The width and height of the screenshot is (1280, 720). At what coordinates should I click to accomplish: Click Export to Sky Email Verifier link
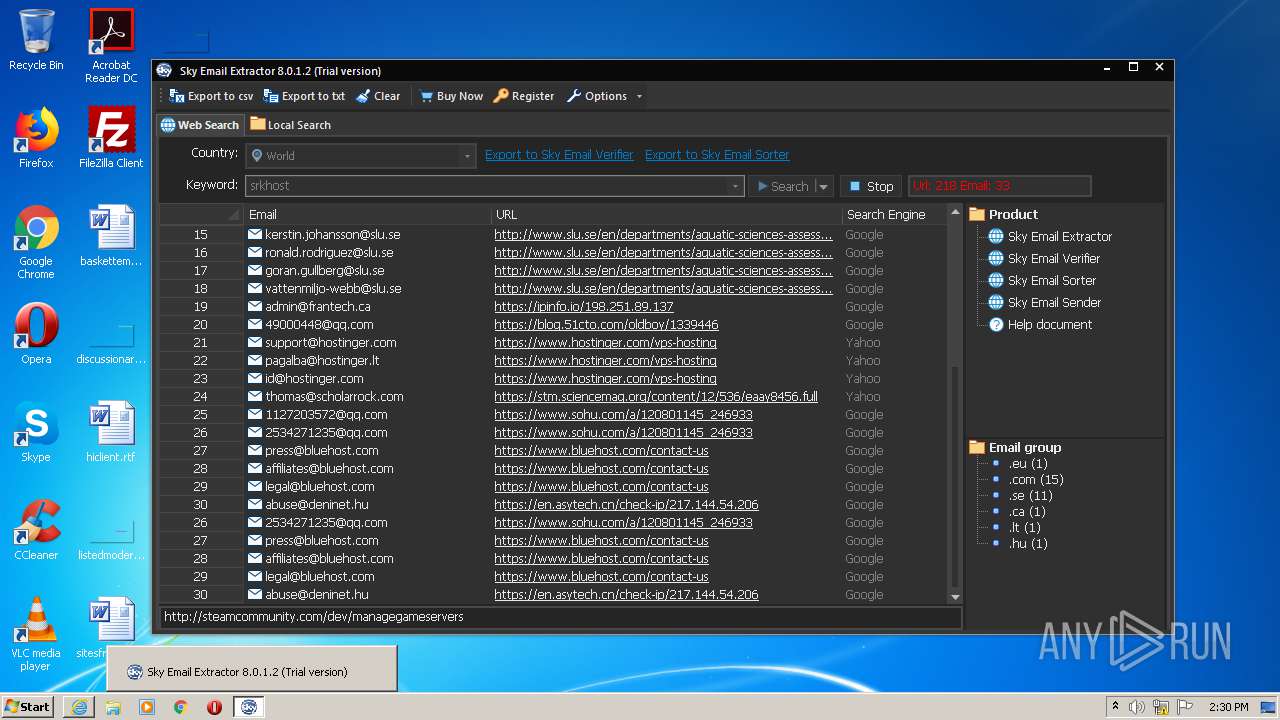559,155
